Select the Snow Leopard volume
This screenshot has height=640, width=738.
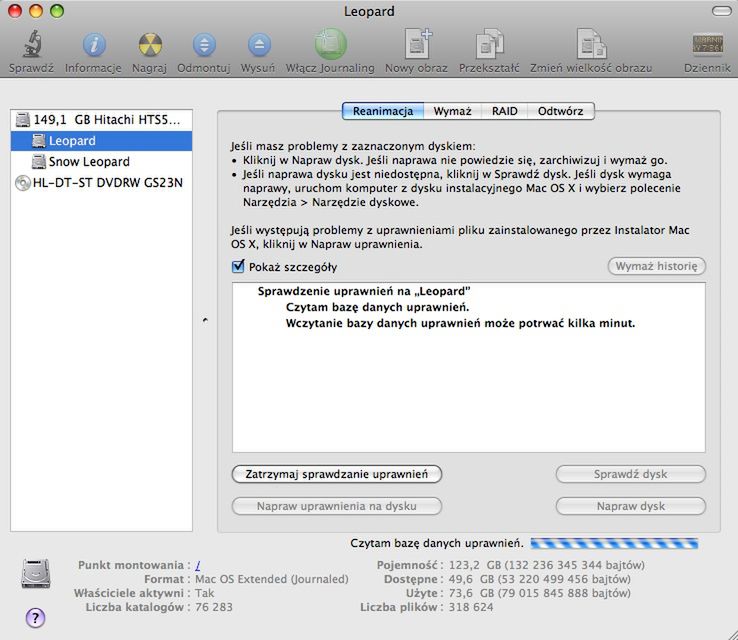pyautogui.click(x=101, y=161)
